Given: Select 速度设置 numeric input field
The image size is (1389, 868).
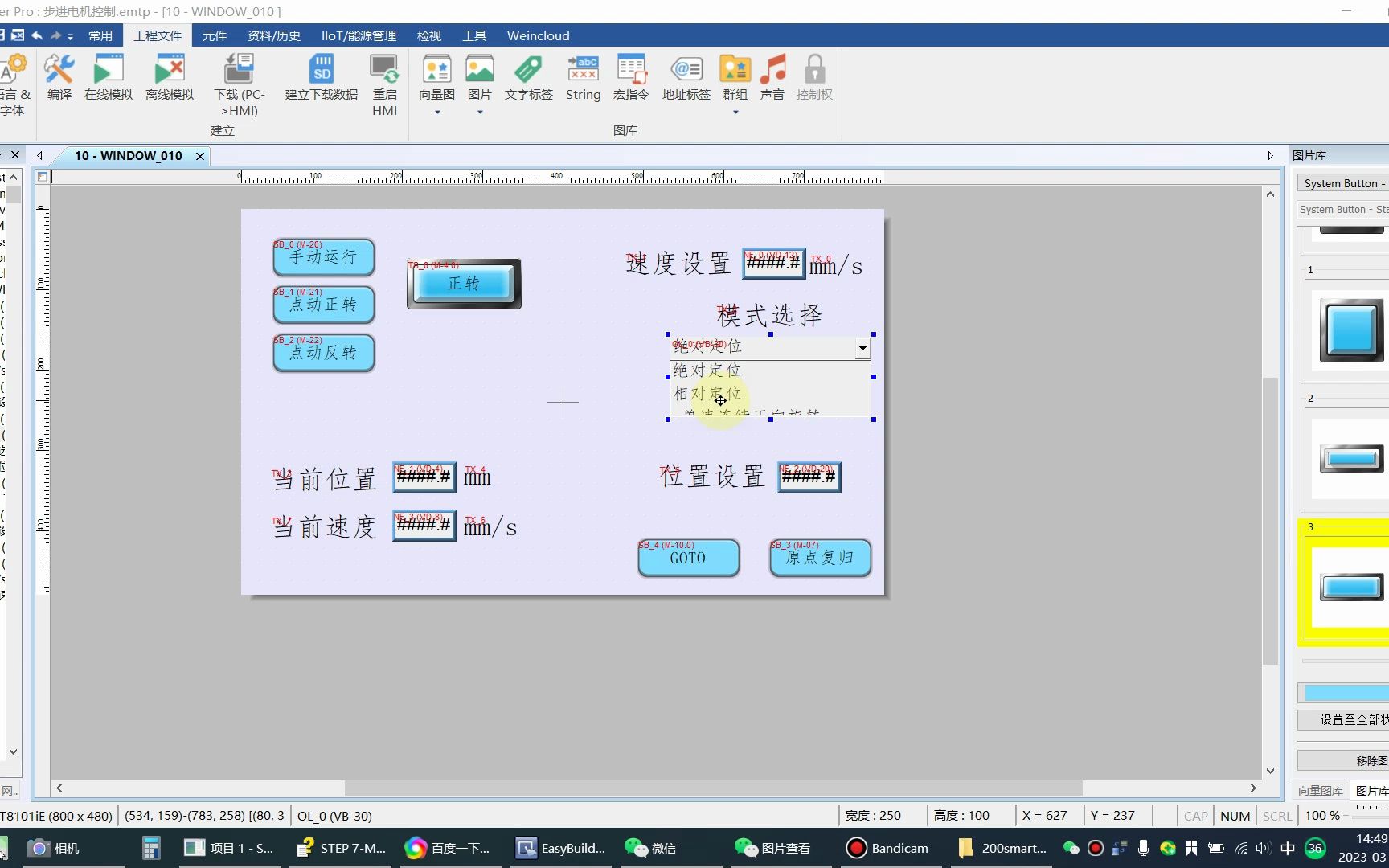Looking at the screenshot, I should [773, 264].
